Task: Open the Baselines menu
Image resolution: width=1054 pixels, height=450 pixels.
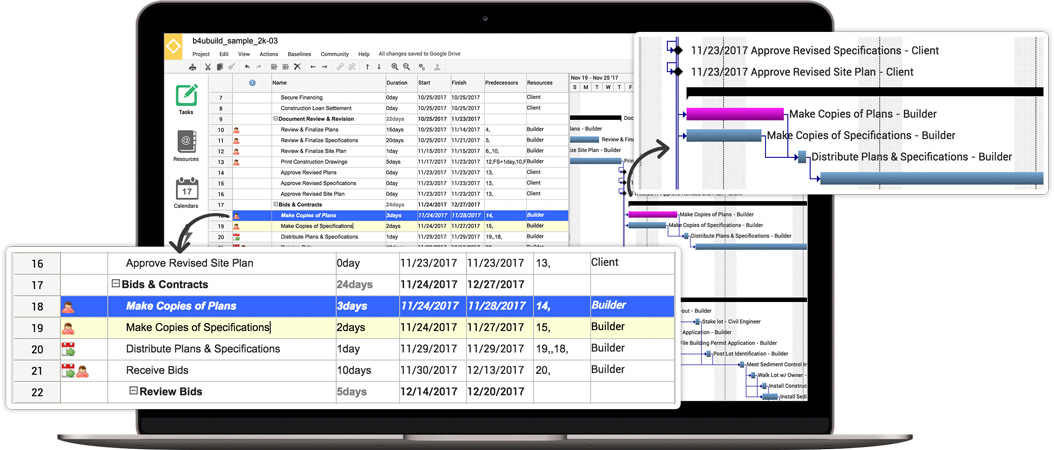Action: click(299, 54)
